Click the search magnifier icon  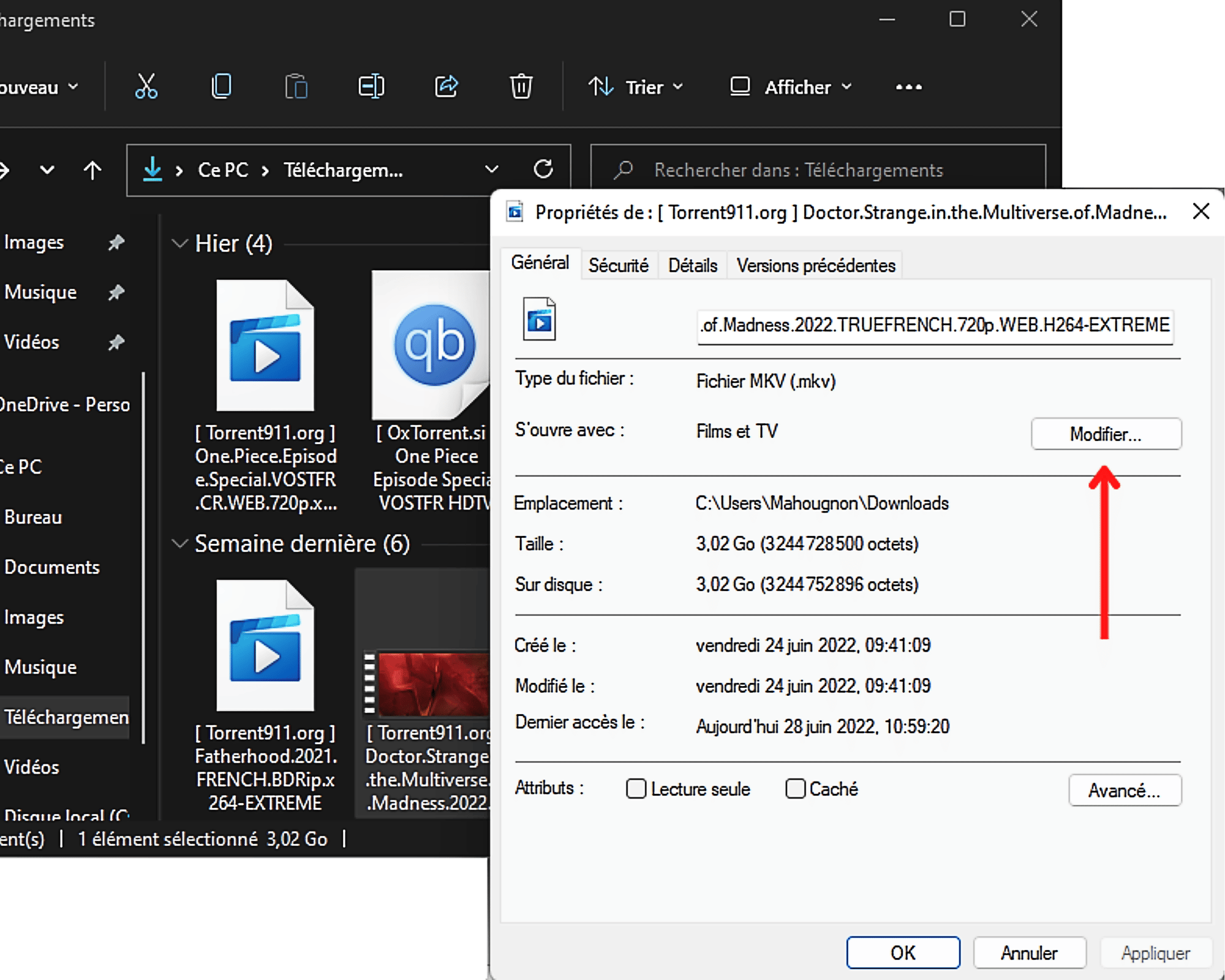click(x=624, y=170)
